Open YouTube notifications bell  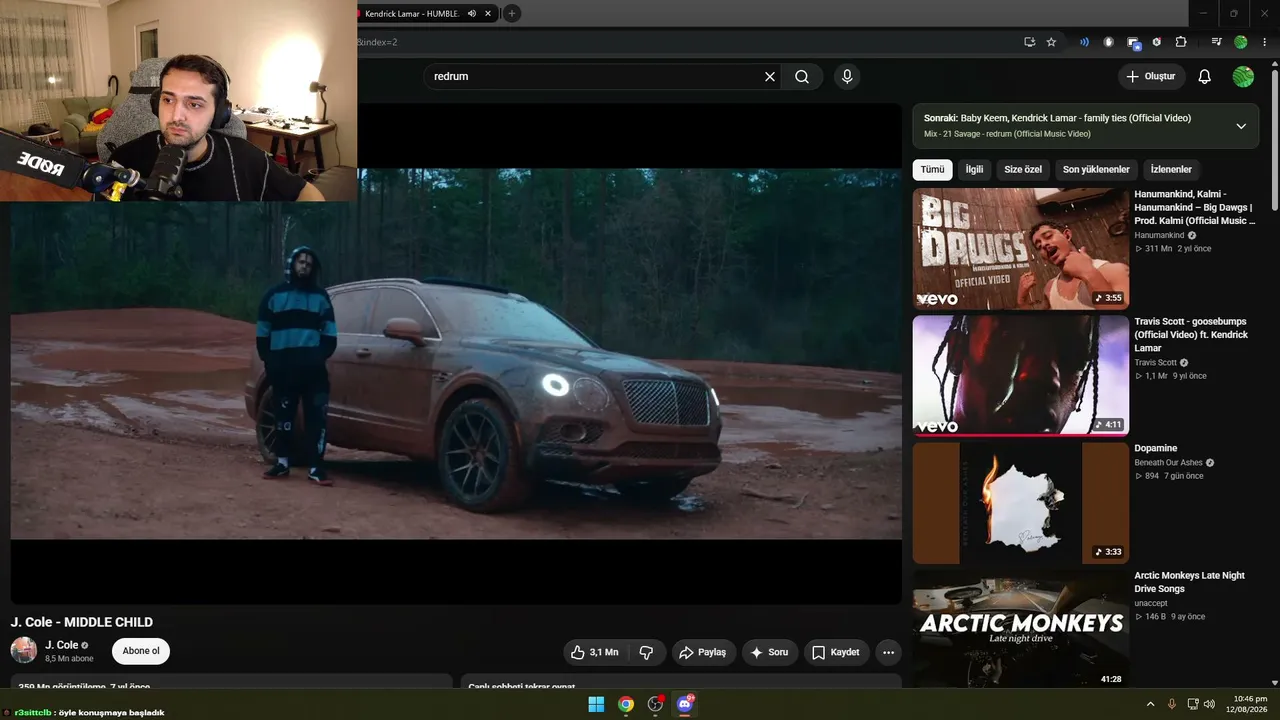[1205, 77]
